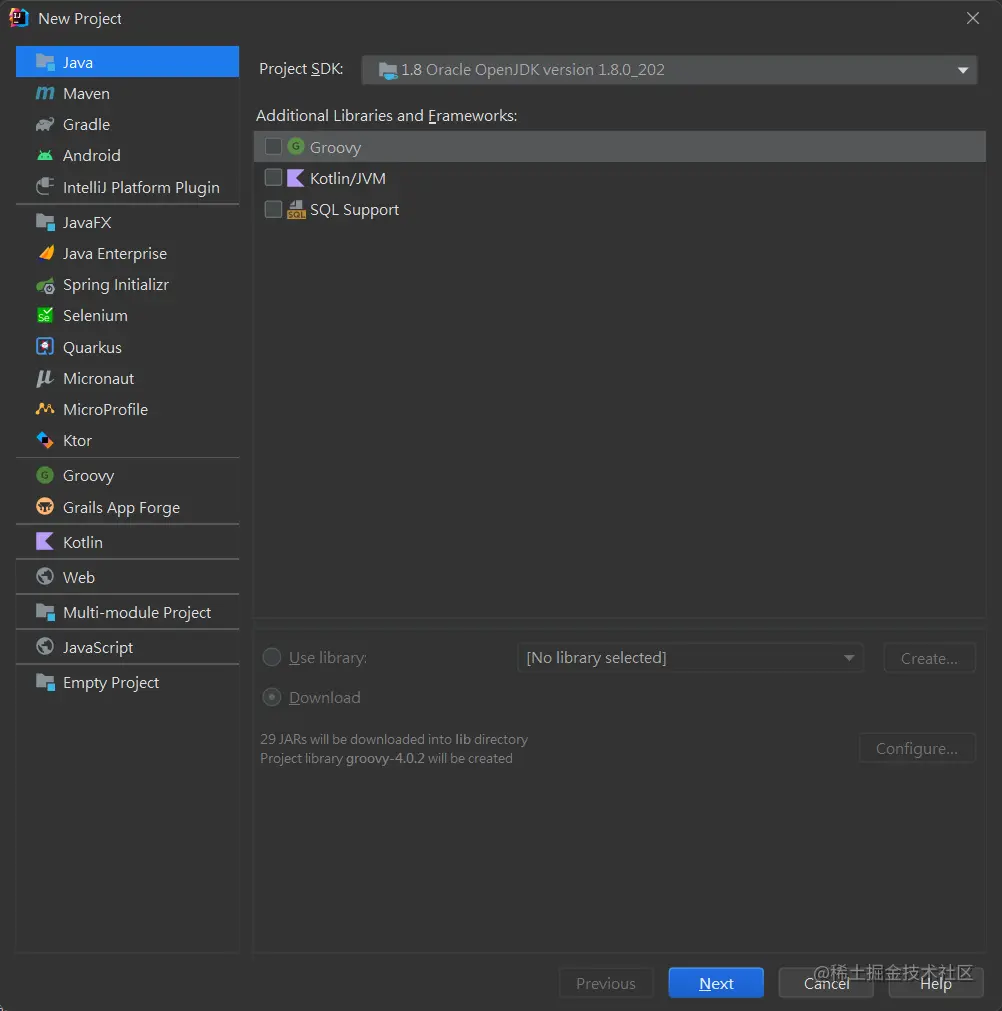Click the Groovy icon in frameworks list
This screenshot has height=1011, width=1002.
click(x=296, y=146)
